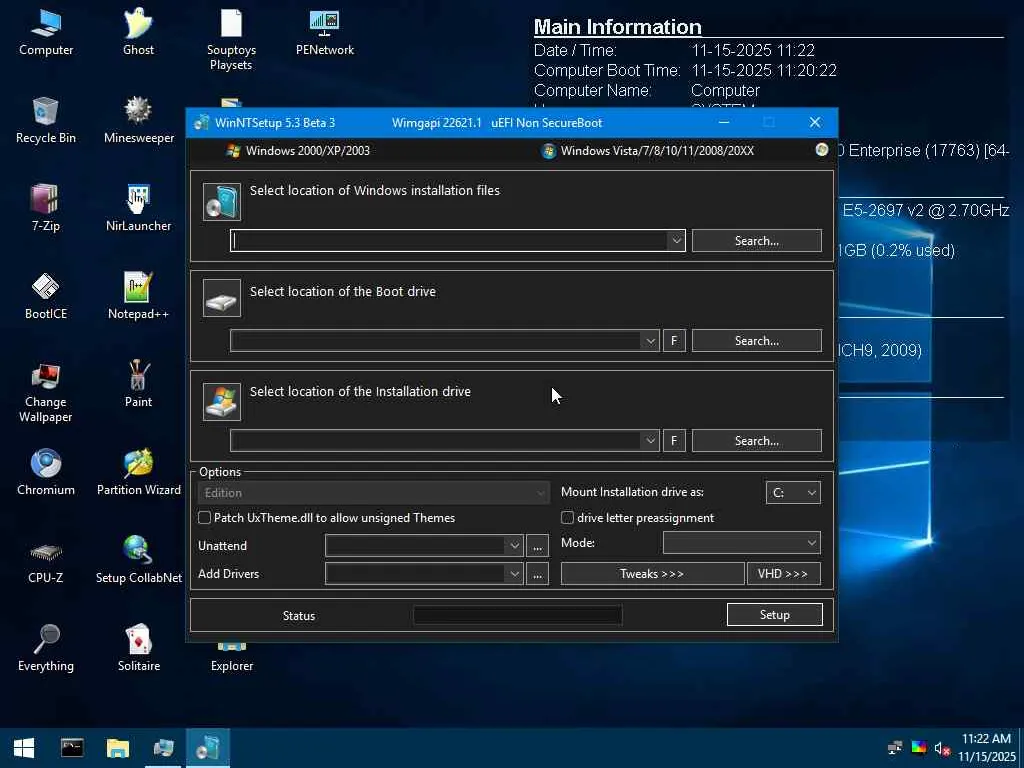Open CPU-Z desktop icon
Screen dimensions: 1024x768
tap(46, 561)
